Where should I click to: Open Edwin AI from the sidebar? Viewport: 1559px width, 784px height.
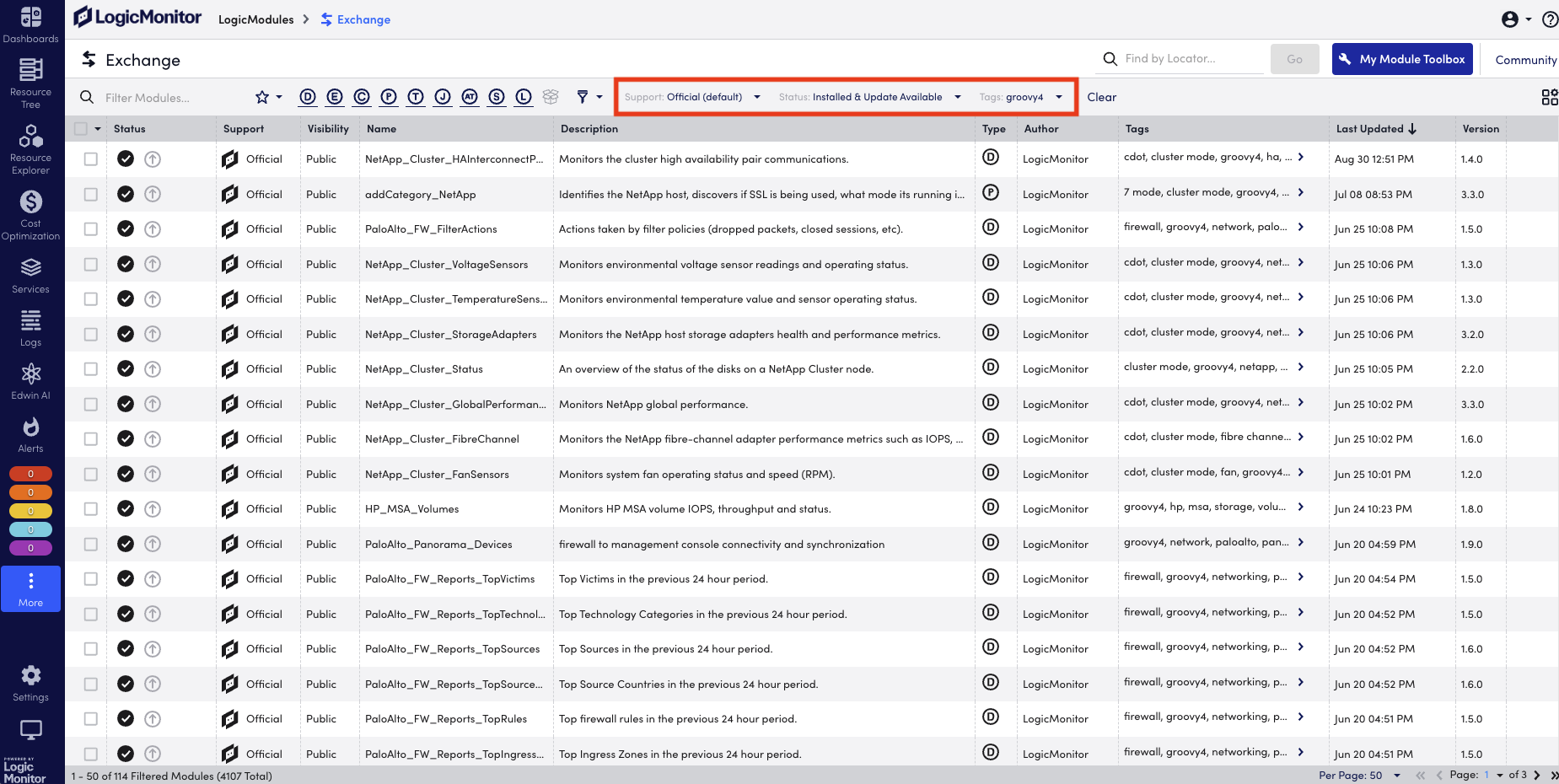pos(30,379)
